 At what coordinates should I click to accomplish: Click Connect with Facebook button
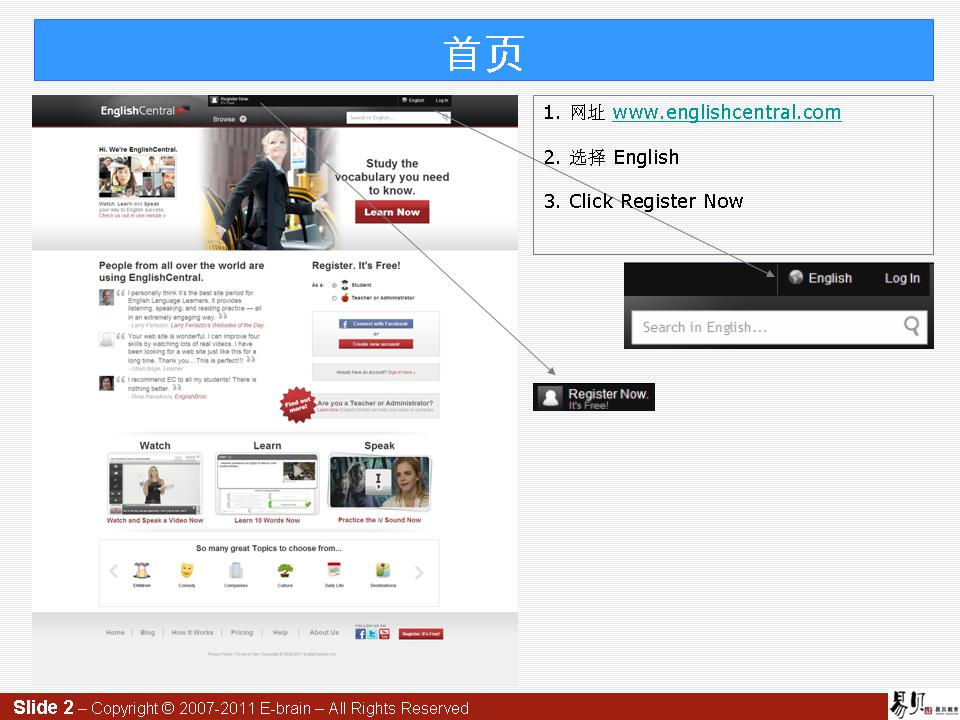pos(376,324)
